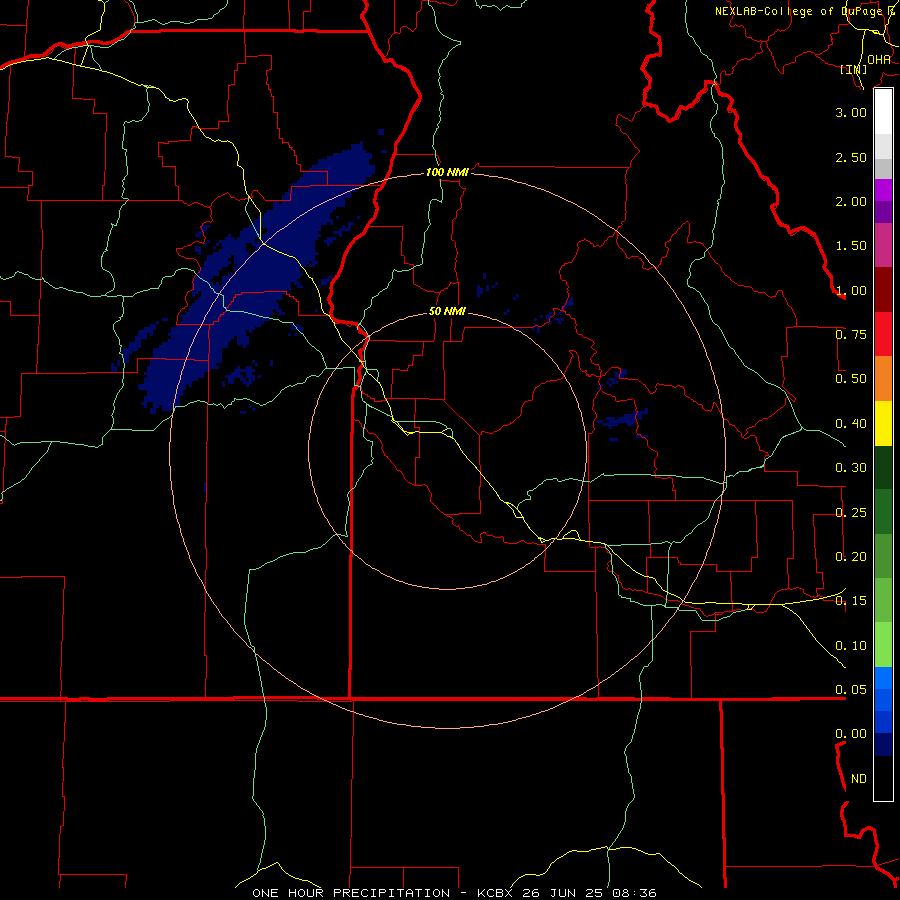
Task: Pick the lightest green swatch at 0.10
Action: [883, 645]
